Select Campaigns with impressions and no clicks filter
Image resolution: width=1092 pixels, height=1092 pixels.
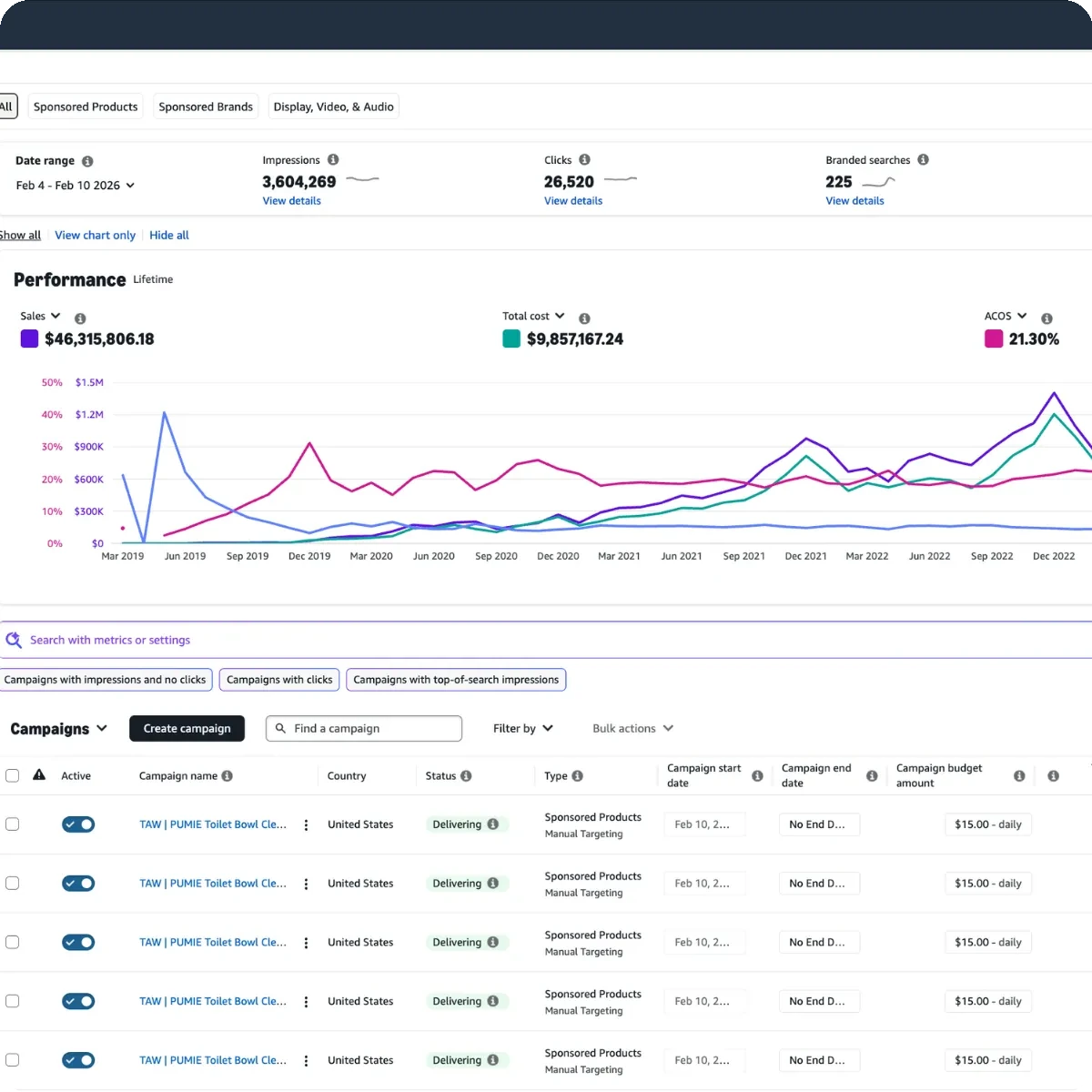(106, 680)
